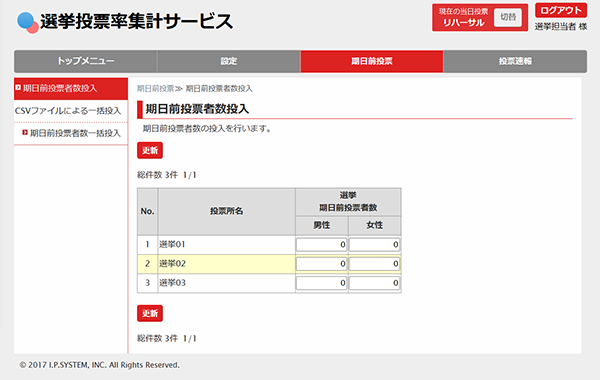Click the 期日前投票 breadcrumb link
This screenshot has height=380, width=600.
coord(155,89)
